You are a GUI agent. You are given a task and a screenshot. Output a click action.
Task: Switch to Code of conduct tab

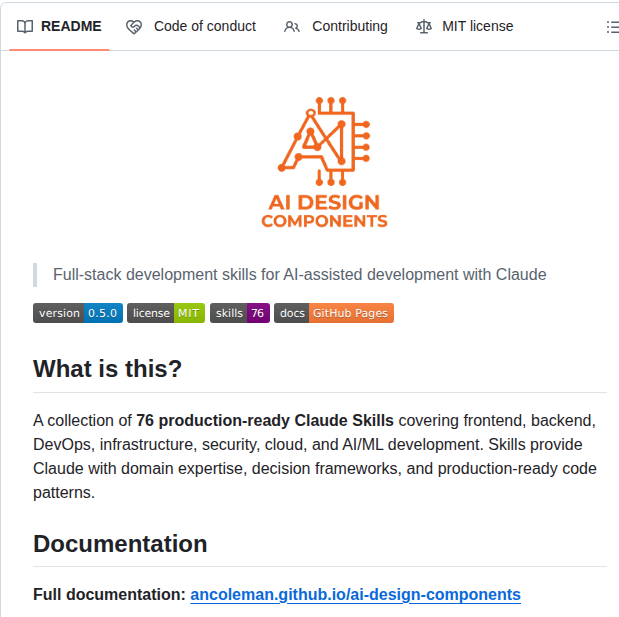(191, 26)
